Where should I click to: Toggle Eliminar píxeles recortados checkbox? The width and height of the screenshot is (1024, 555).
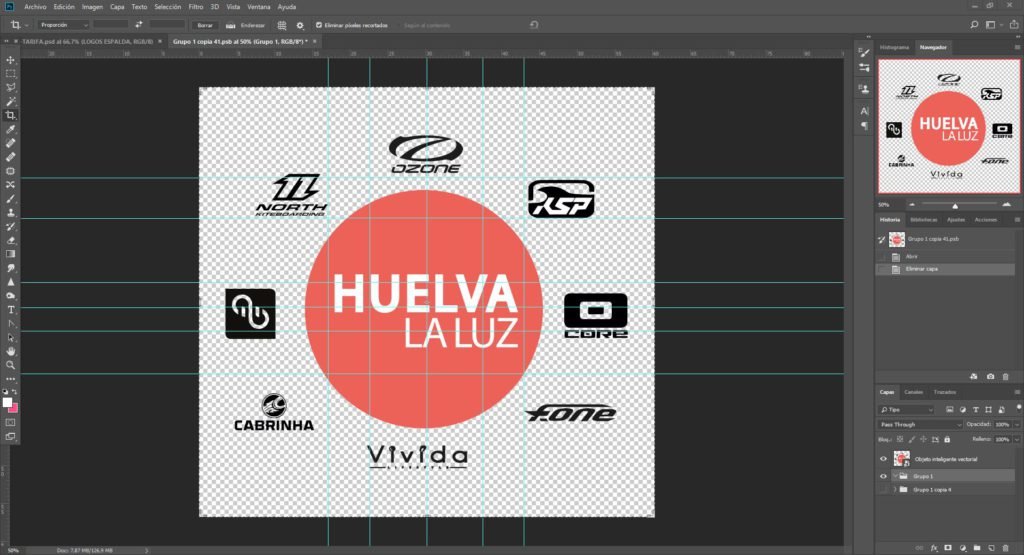coord(319,25)
